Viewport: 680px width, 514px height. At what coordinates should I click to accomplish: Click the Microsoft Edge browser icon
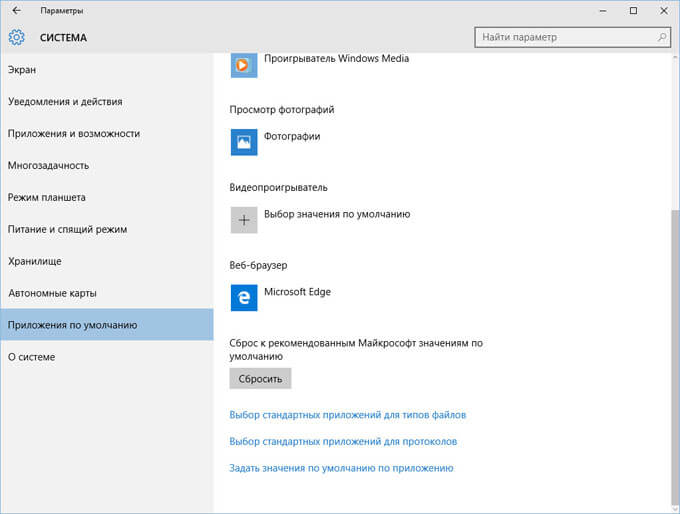point(244,298)
